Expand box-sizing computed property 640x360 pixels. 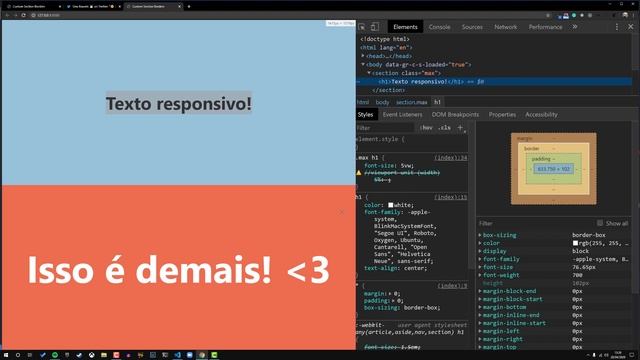click(x=480, y=235)
